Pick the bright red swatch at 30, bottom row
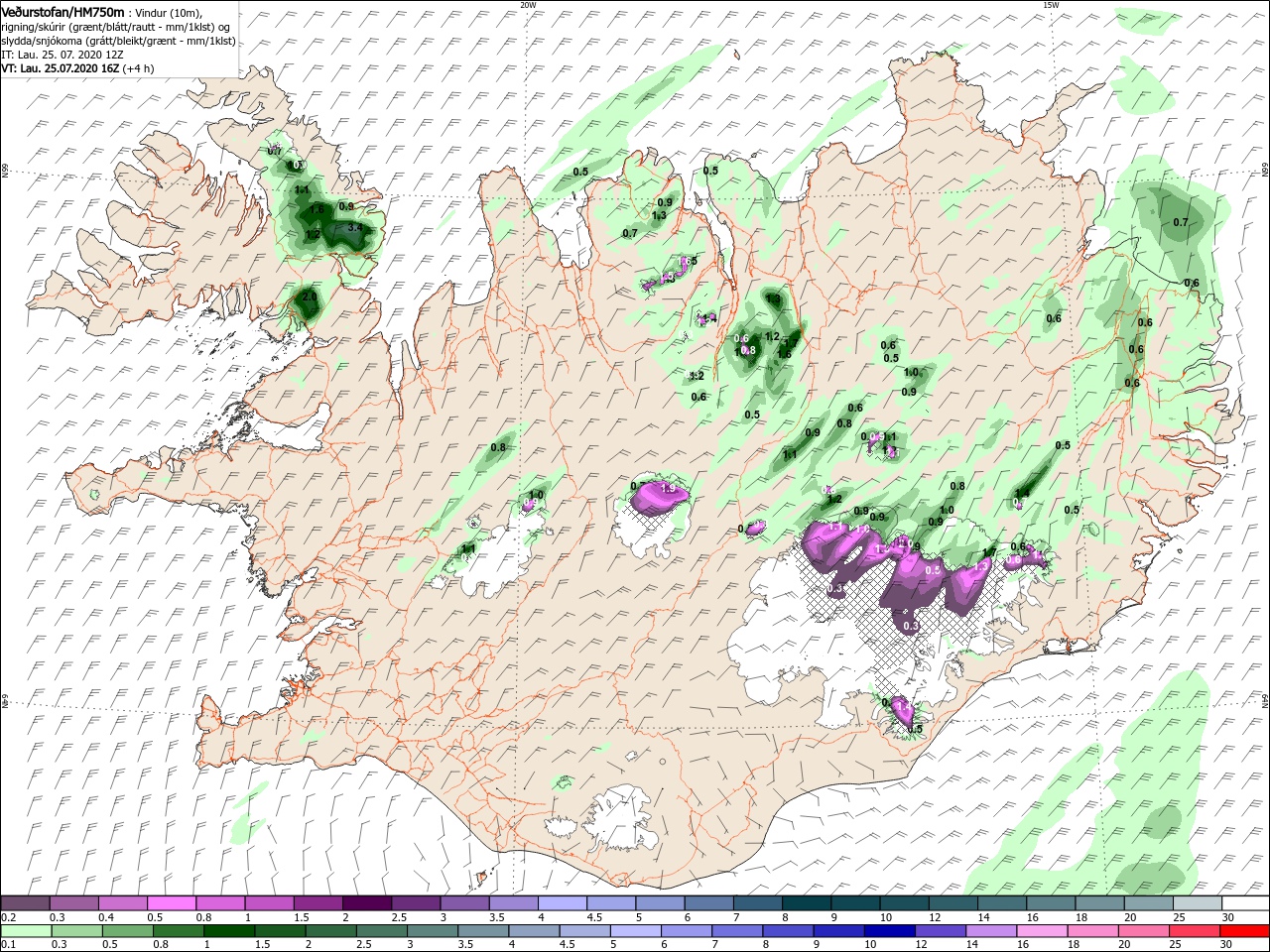 pyautogui.click(x=1245, y=931)
